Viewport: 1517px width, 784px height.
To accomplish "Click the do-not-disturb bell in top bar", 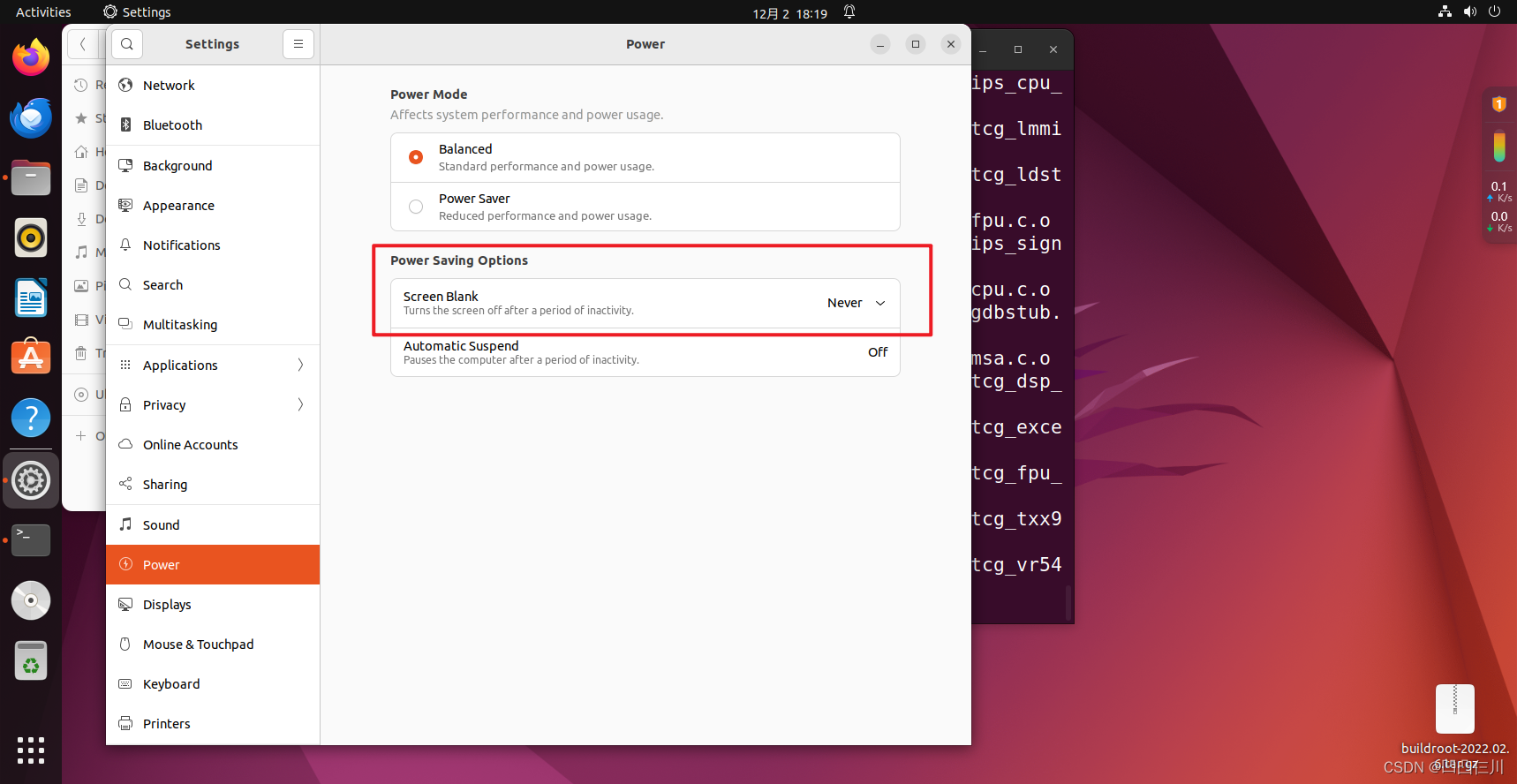I will coord(849,12).
